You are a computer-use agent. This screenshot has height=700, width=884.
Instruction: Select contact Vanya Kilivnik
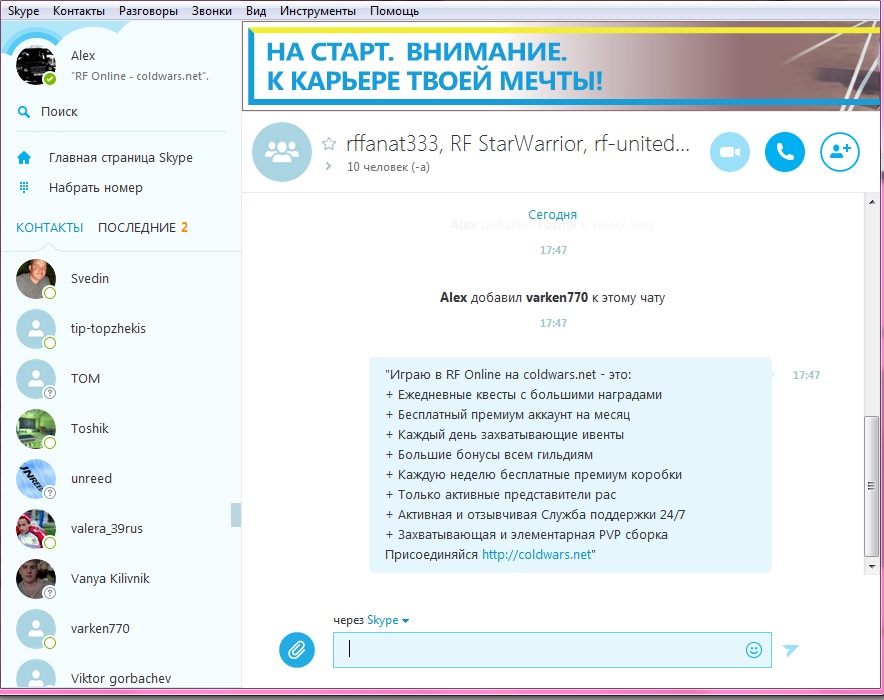pyautogui.click(x=121, y=579)
